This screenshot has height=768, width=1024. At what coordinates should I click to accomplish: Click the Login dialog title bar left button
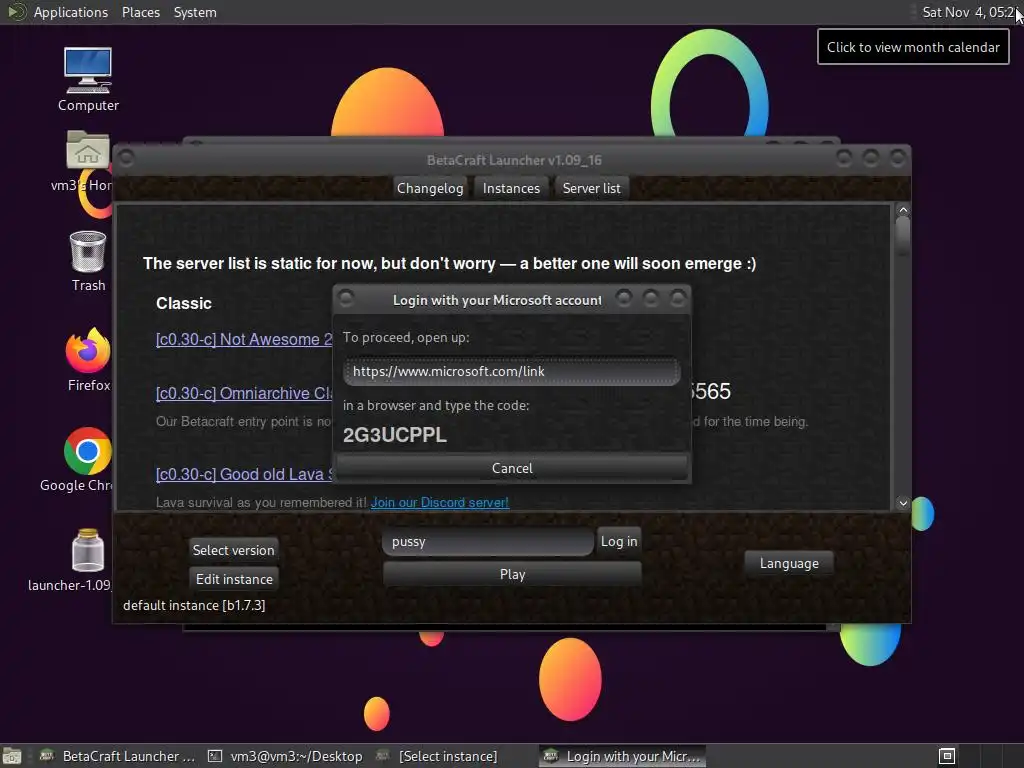[x=346, y=298]
